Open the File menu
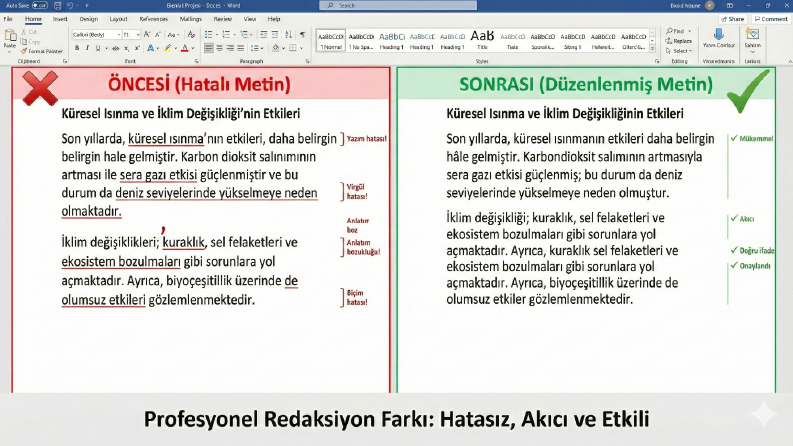The height and width of the screenshot is (446, 793). pyautogui.click(x=8, y=19)
